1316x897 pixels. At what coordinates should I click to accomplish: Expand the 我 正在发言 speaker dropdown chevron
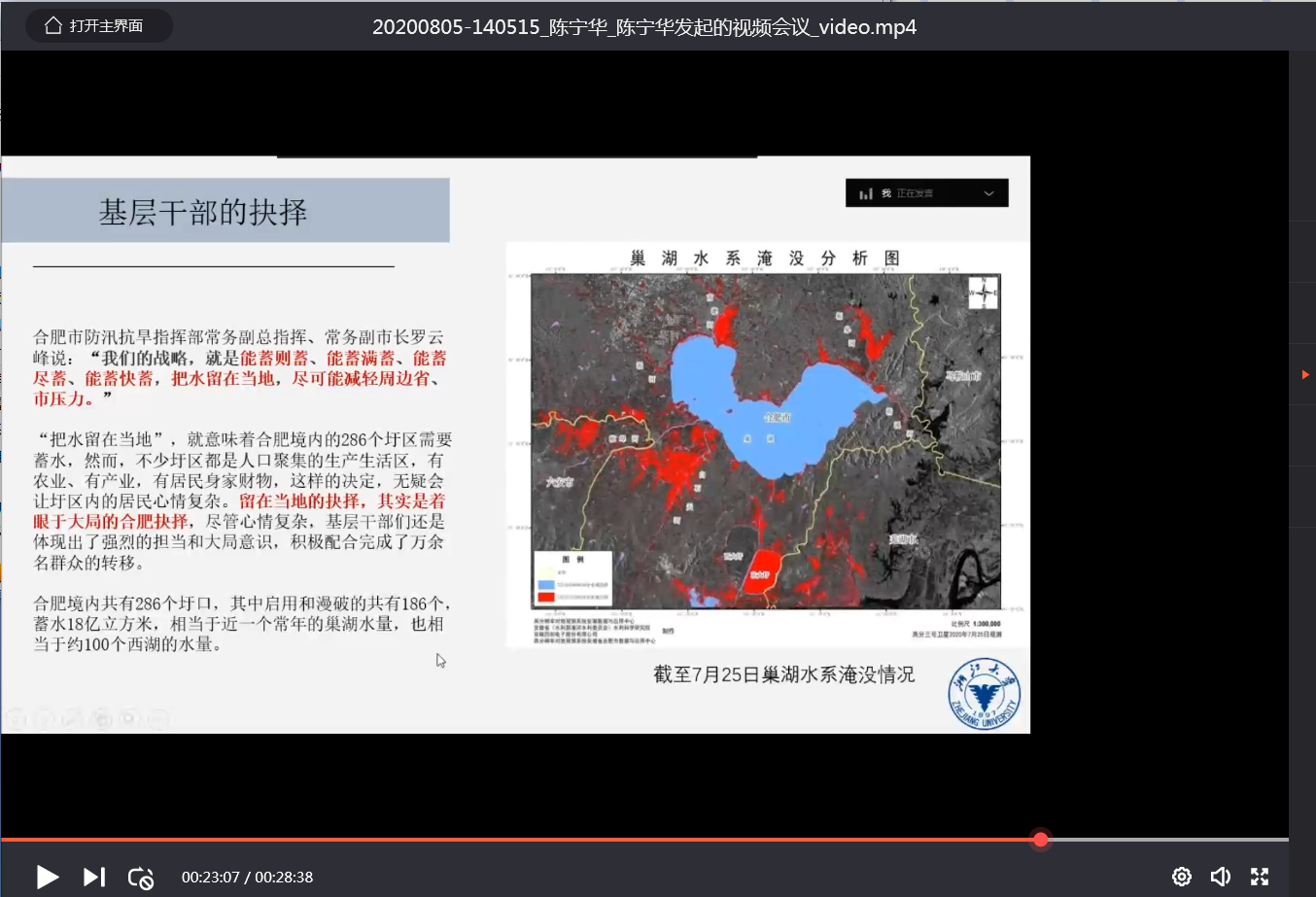click(988, 193)
